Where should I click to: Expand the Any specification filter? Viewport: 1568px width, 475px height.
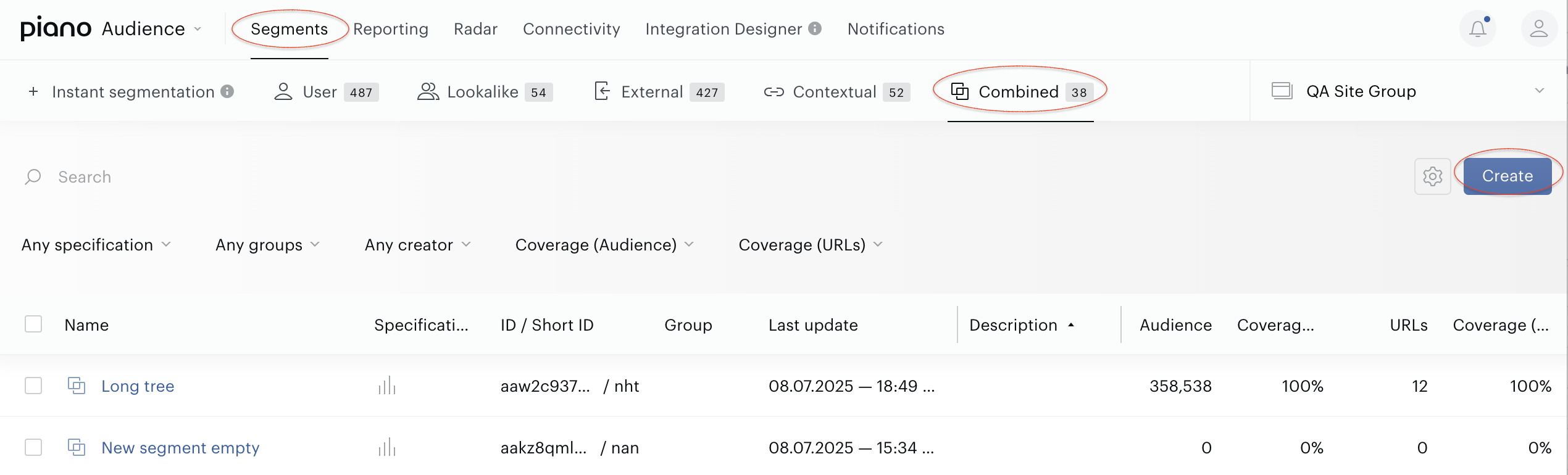pos(96,245)
